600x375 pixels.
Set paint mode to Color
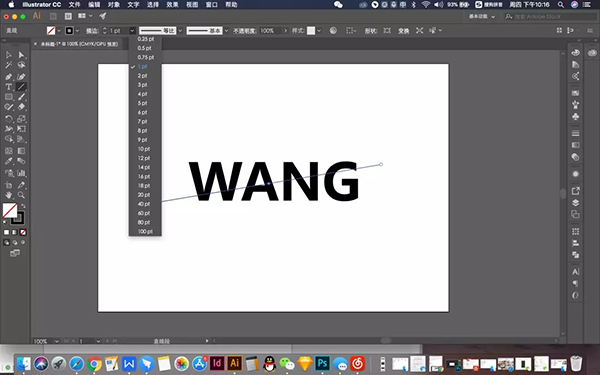(7, 232)
